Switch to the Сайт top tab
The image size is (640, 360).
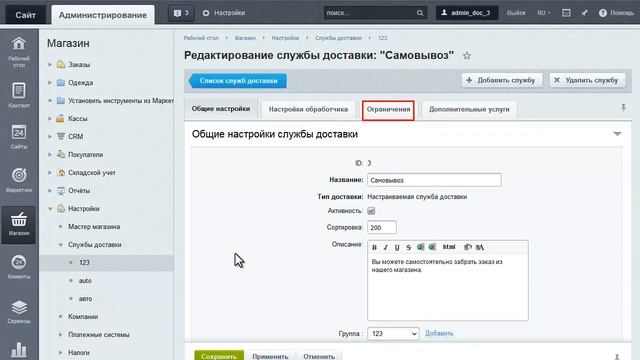tap(25, 15)
